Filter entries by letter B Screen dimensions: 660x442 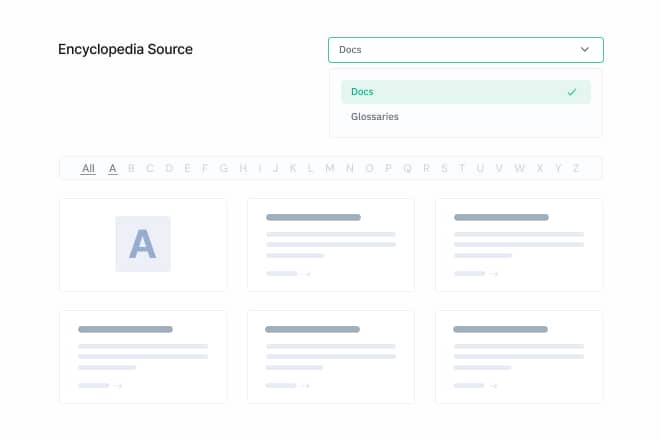131,168
